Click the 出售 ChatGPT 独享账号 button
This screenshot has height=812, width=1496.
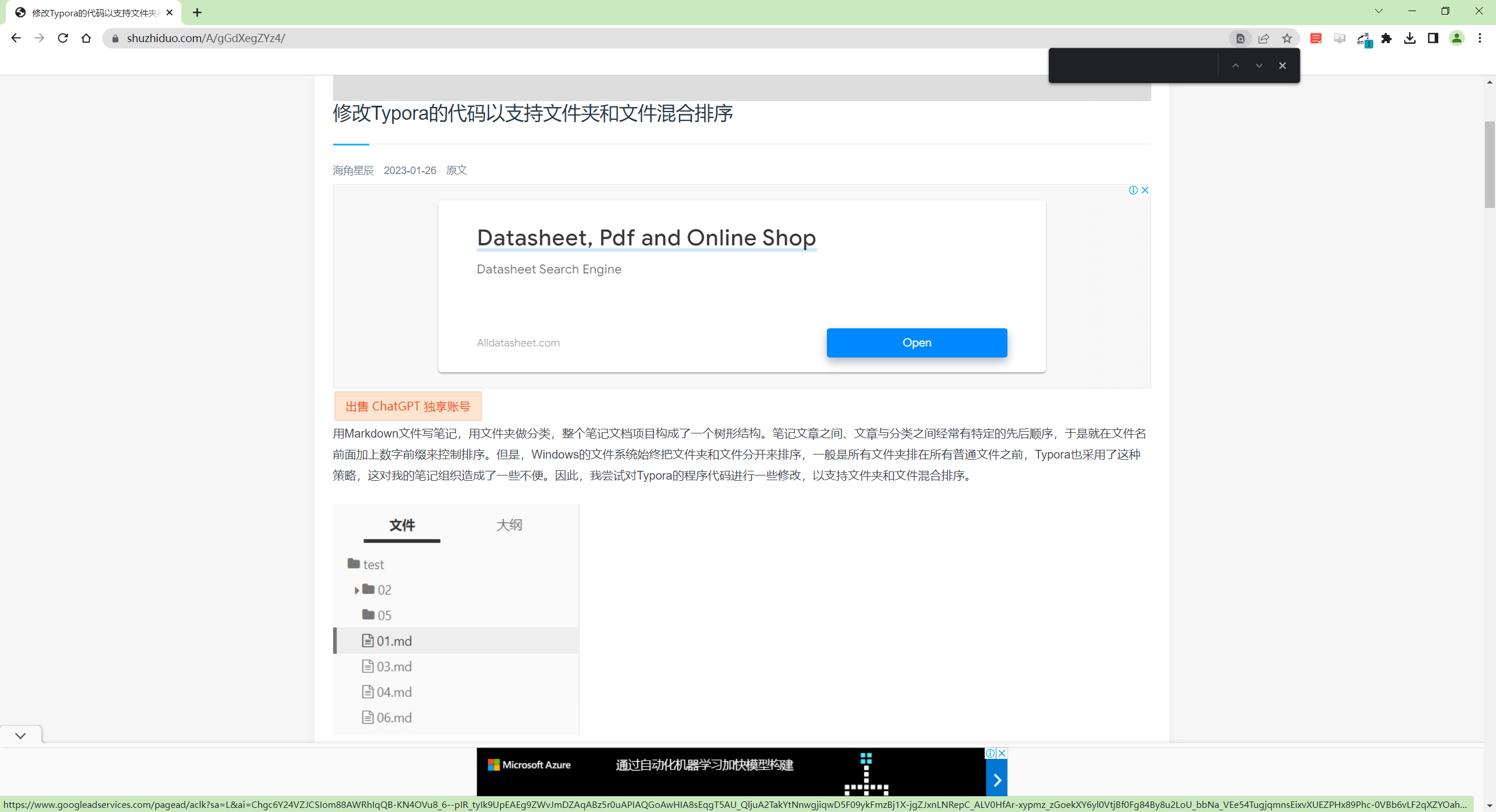[408, 406]
